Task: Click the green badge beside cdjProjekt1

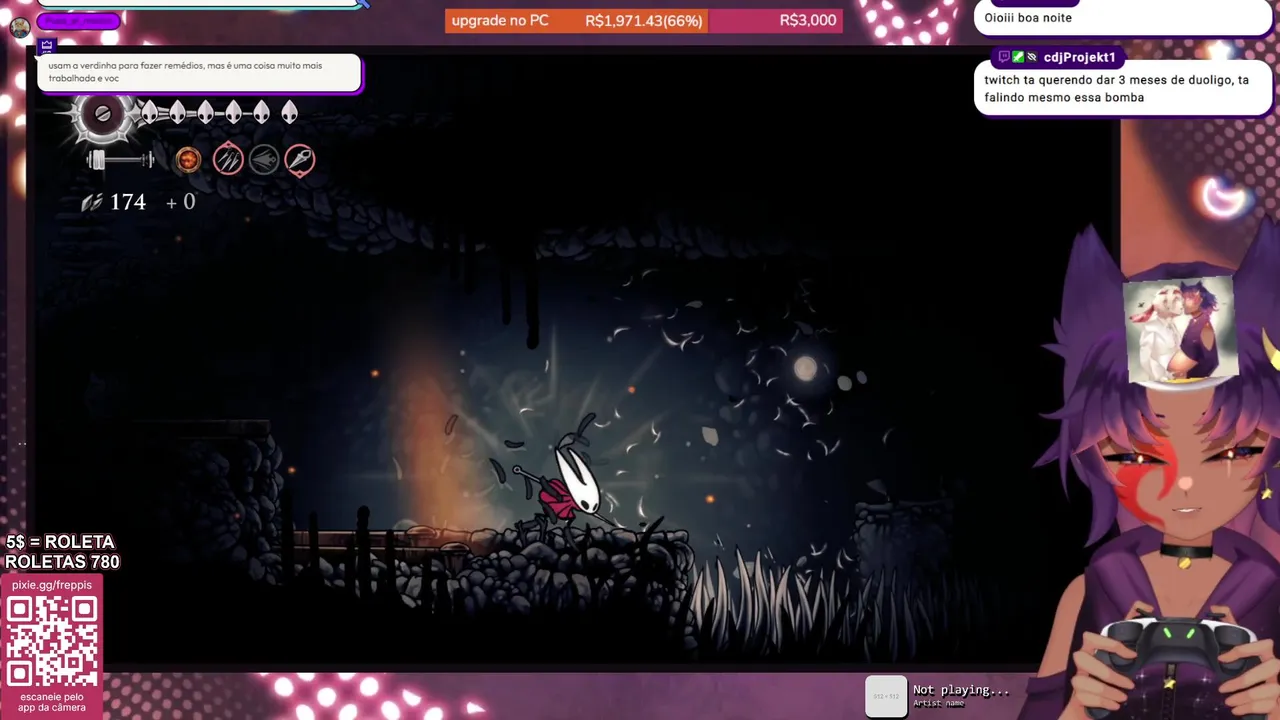Action: pyautogui.click(x=1018, y=57)
